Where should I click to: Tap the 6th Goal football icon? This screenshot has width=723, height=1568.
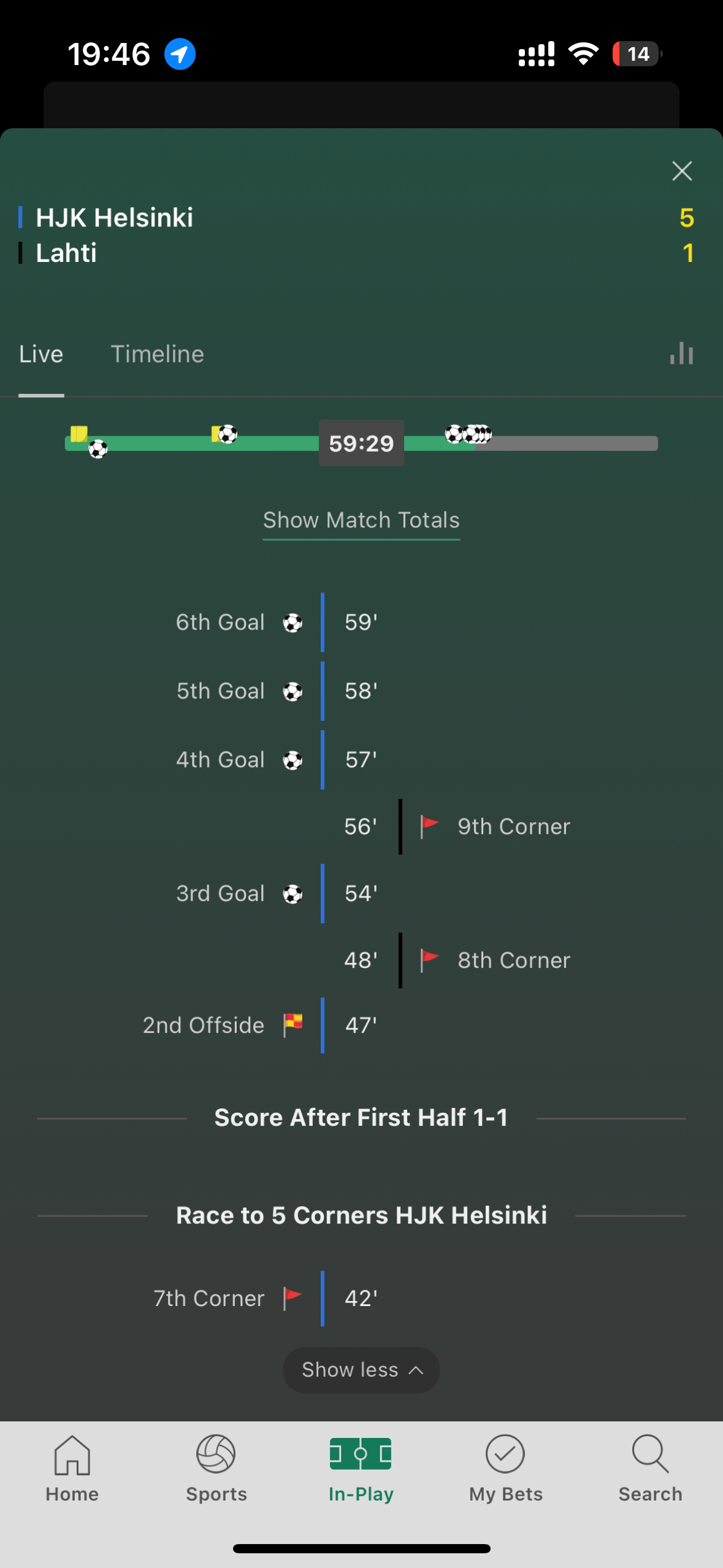click(293, 623)
